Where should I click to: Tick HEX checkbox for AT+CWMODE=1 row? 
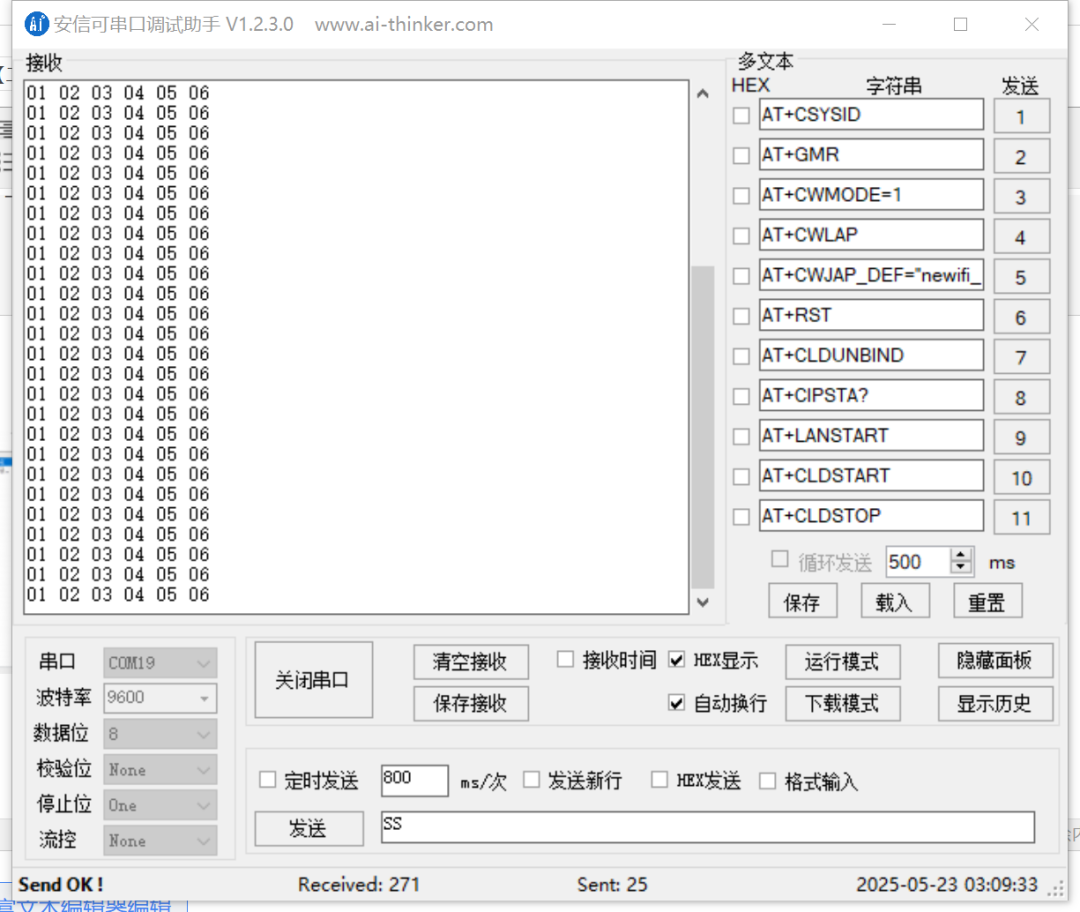pyautogui.click(x=741, y=196)
